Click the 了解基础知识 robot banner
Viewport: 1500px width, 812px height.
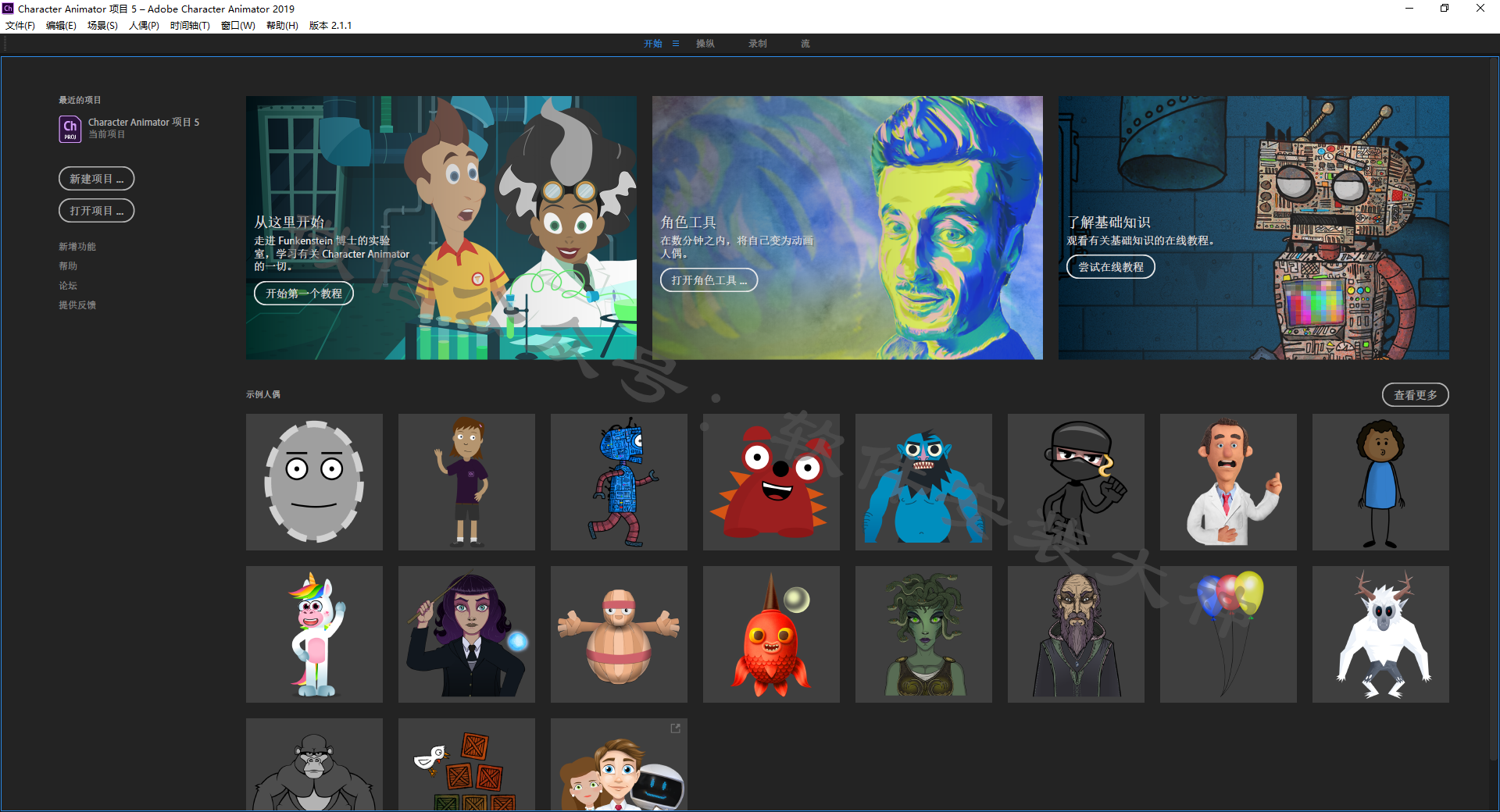(x=1254, y=228)
